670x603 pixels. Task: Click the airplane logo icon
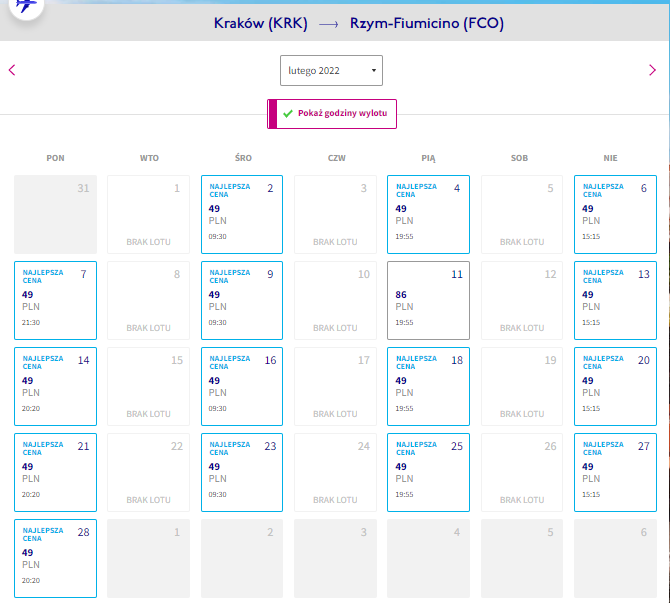[26, 6]
